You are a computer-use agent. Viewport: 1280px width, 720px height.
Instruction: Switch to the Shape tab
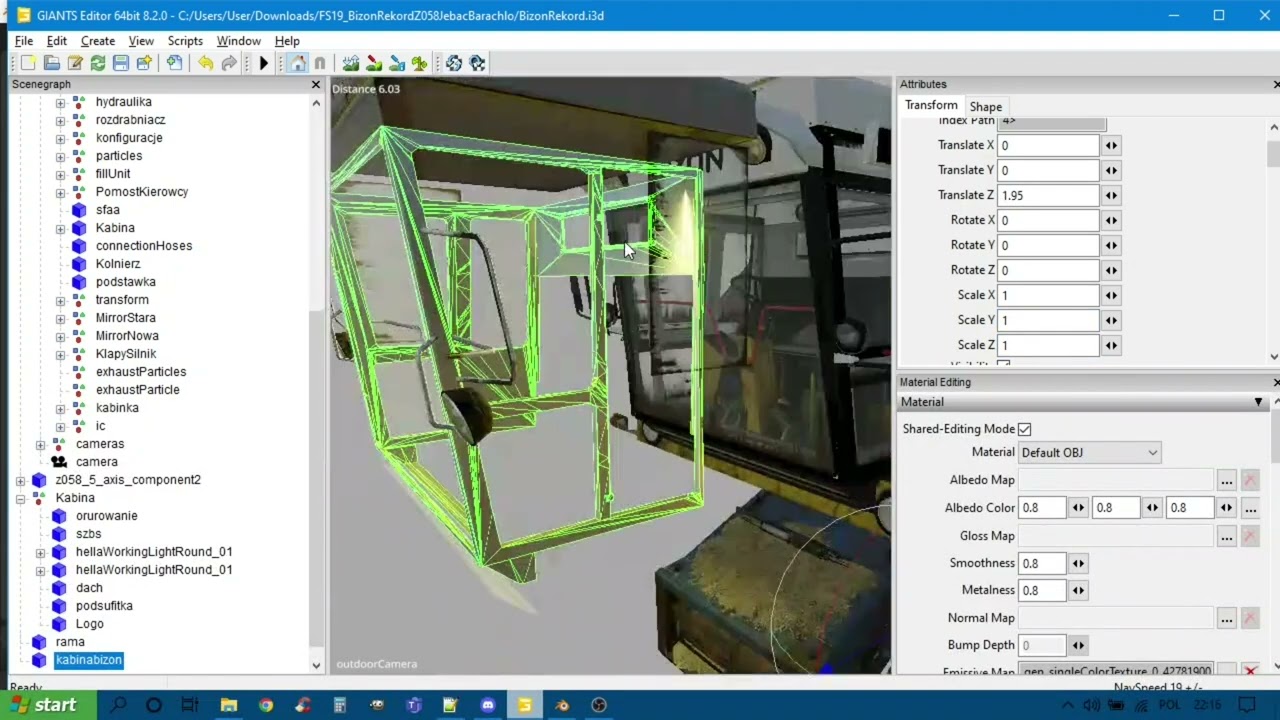(x=985, y=106)
